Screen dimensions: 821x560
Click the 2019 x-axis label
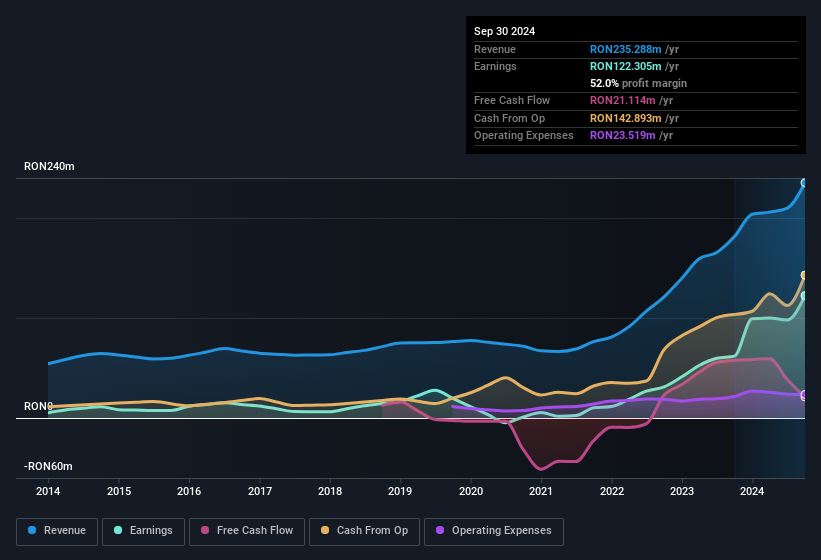click(400, 491)
